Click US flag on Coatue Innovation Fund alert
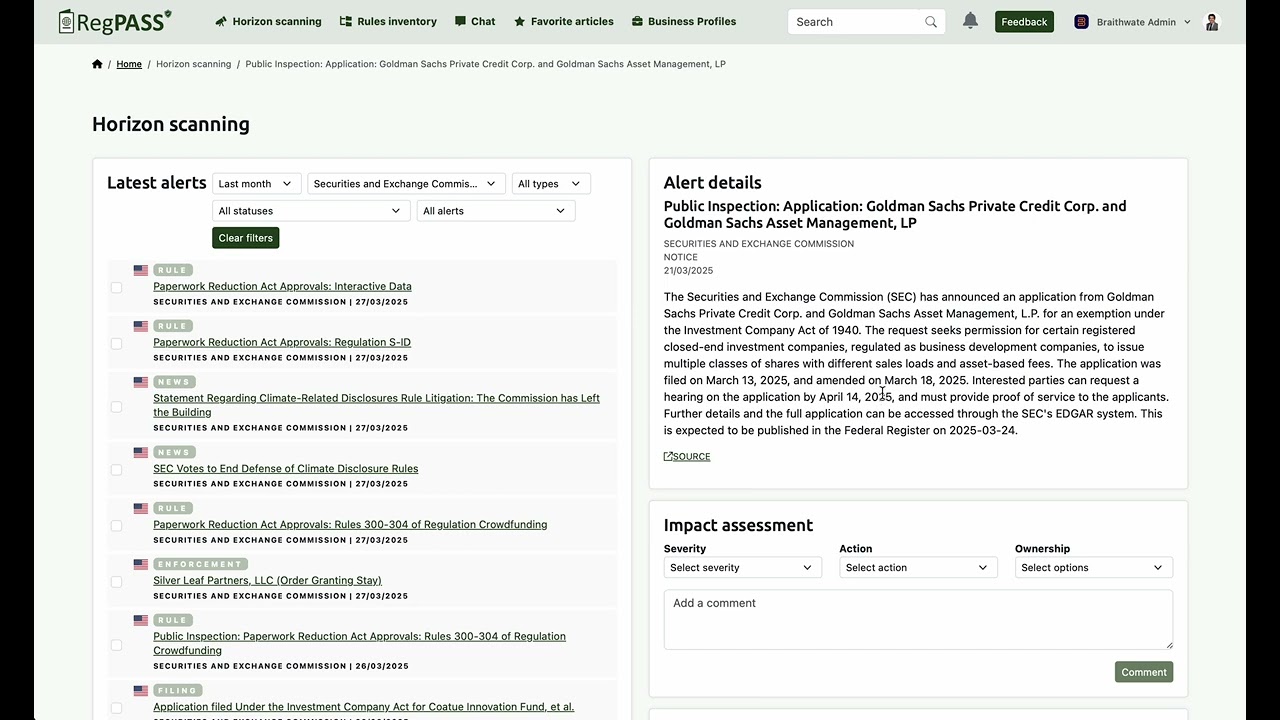Image resolution: width=1280 pixels, height=720 pixels. tap(141, 690)
